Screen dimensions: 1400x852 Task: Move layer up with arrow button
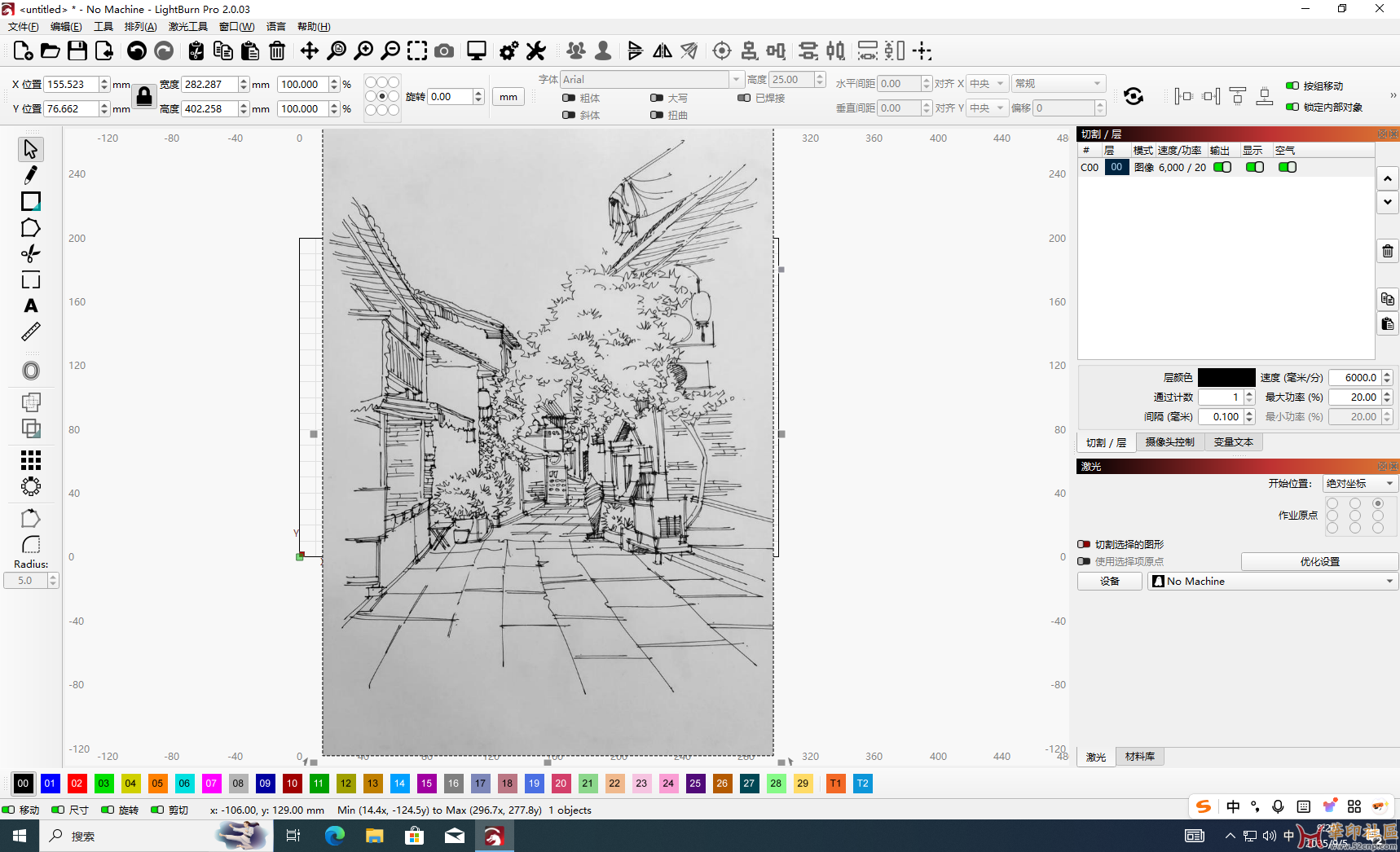[x=1388, y=178]
